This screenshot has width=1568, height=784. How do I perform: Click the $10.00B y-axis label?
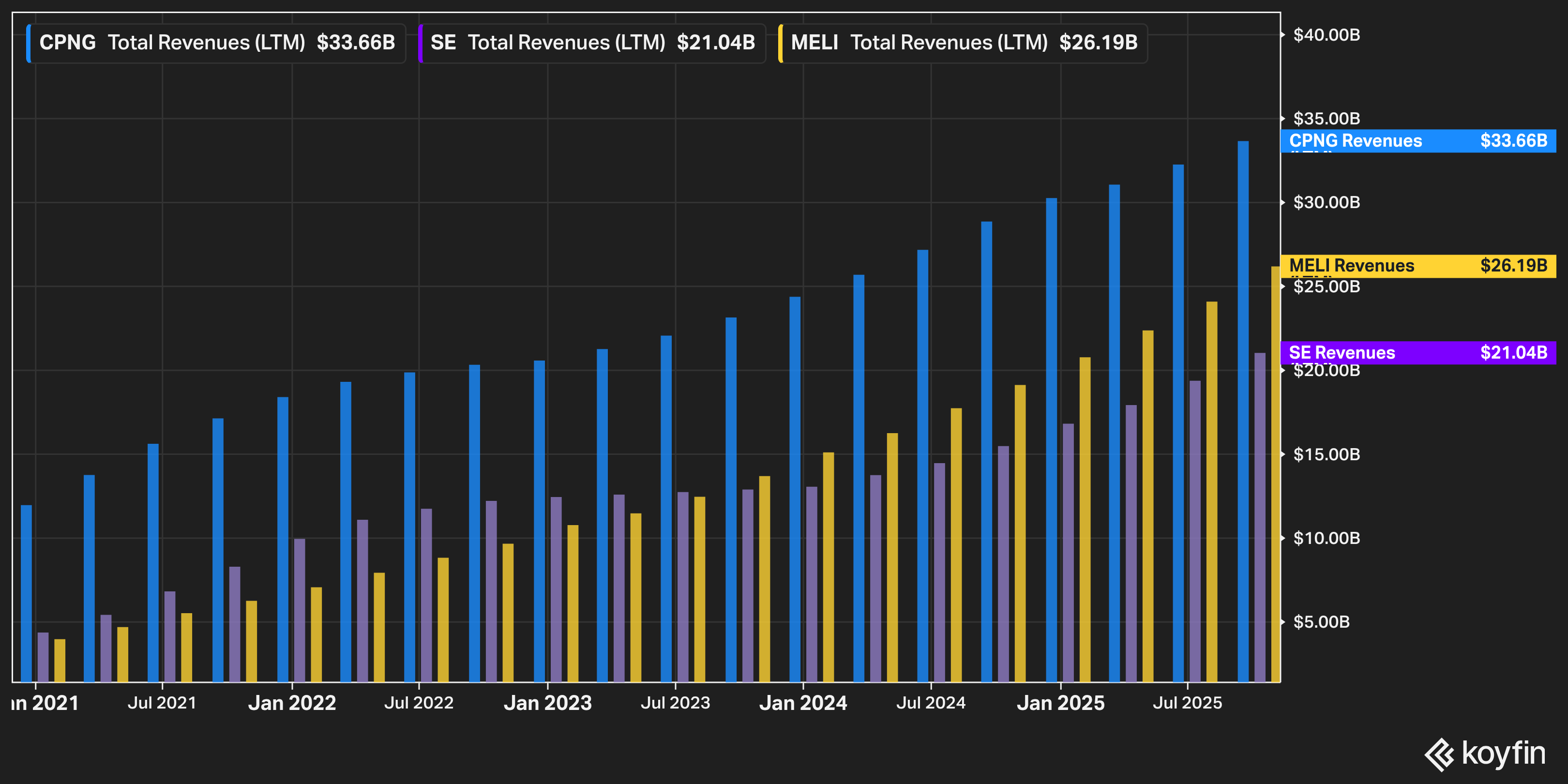click(x=1327, y=538)
